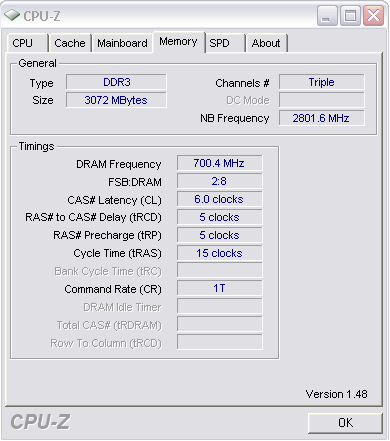
Task: Click the 3072 MBytes size field
Action: coord(116,100)
